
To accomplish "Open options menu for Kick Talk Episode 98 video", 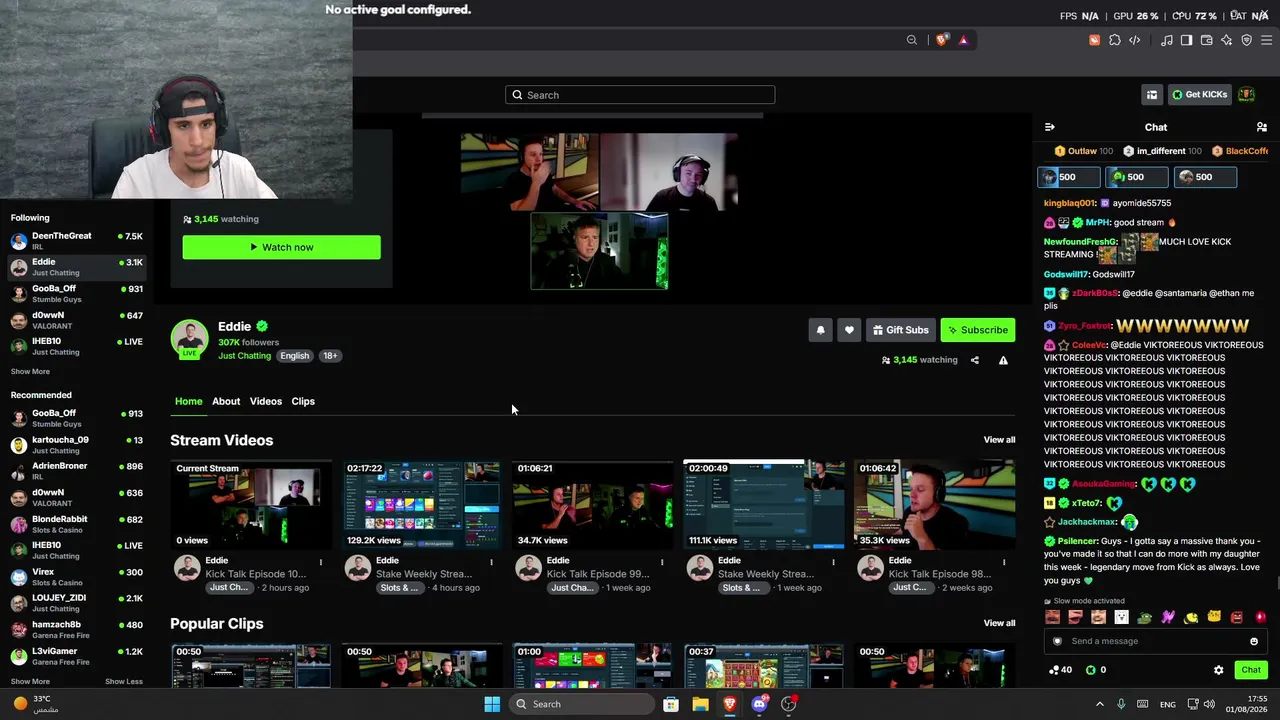I will [x=1004, y=562].
